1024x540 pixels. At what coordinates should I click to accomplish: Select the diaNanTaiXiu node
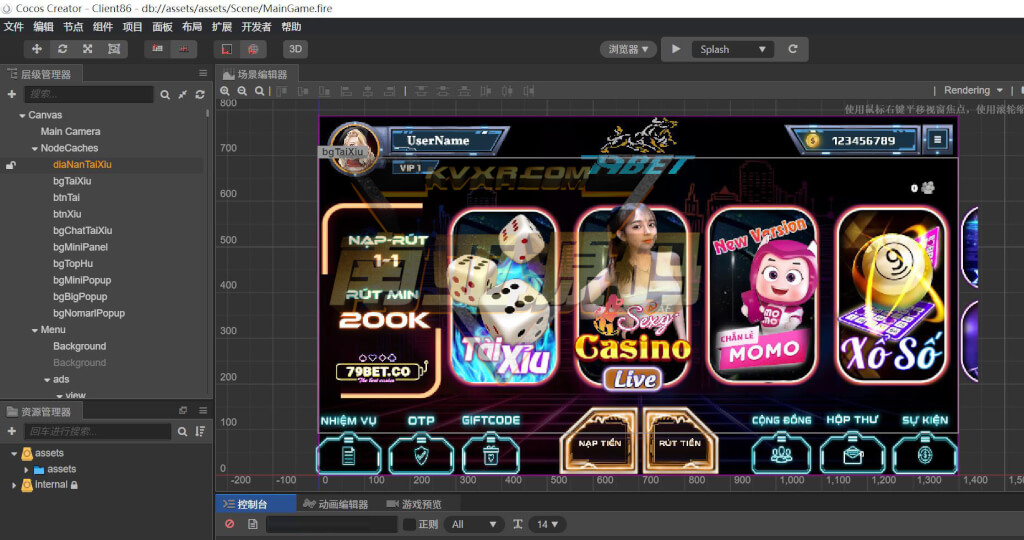coord(82,165)
